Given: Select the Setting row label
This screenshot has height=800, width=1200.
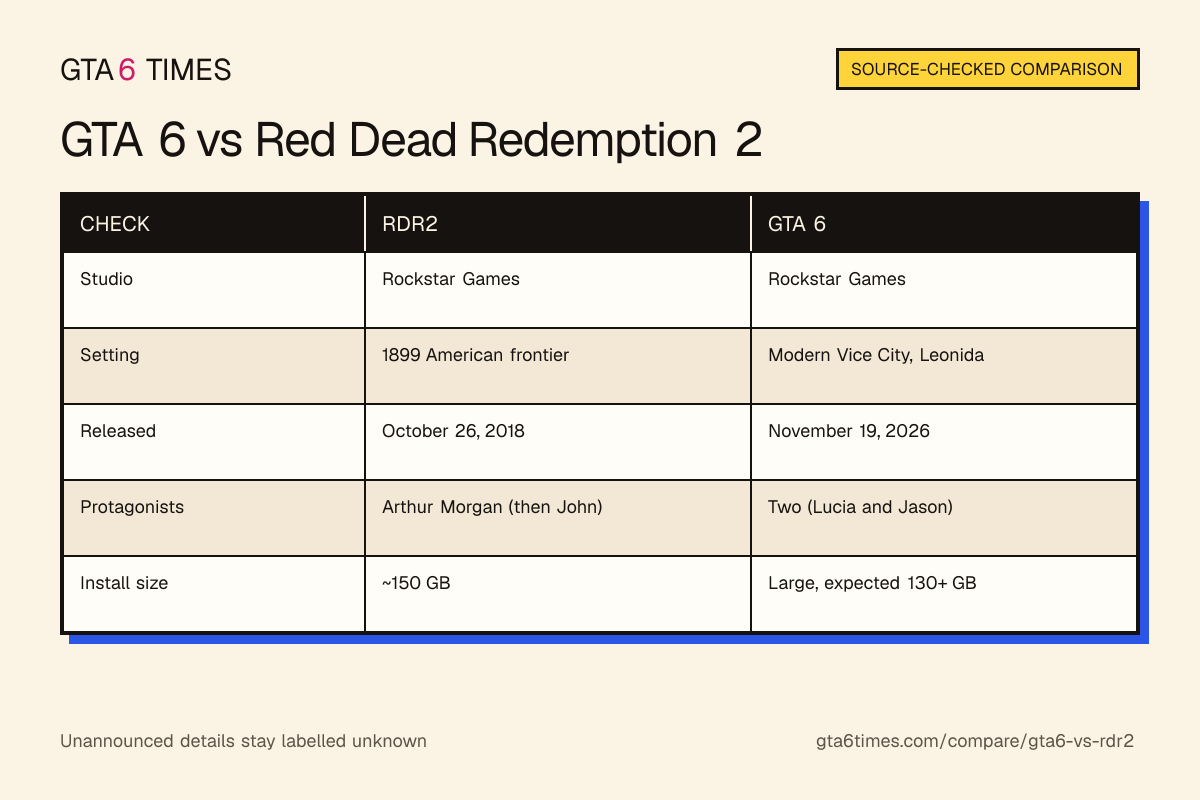Looking at the screenshot, I should [x=110, y=355].
